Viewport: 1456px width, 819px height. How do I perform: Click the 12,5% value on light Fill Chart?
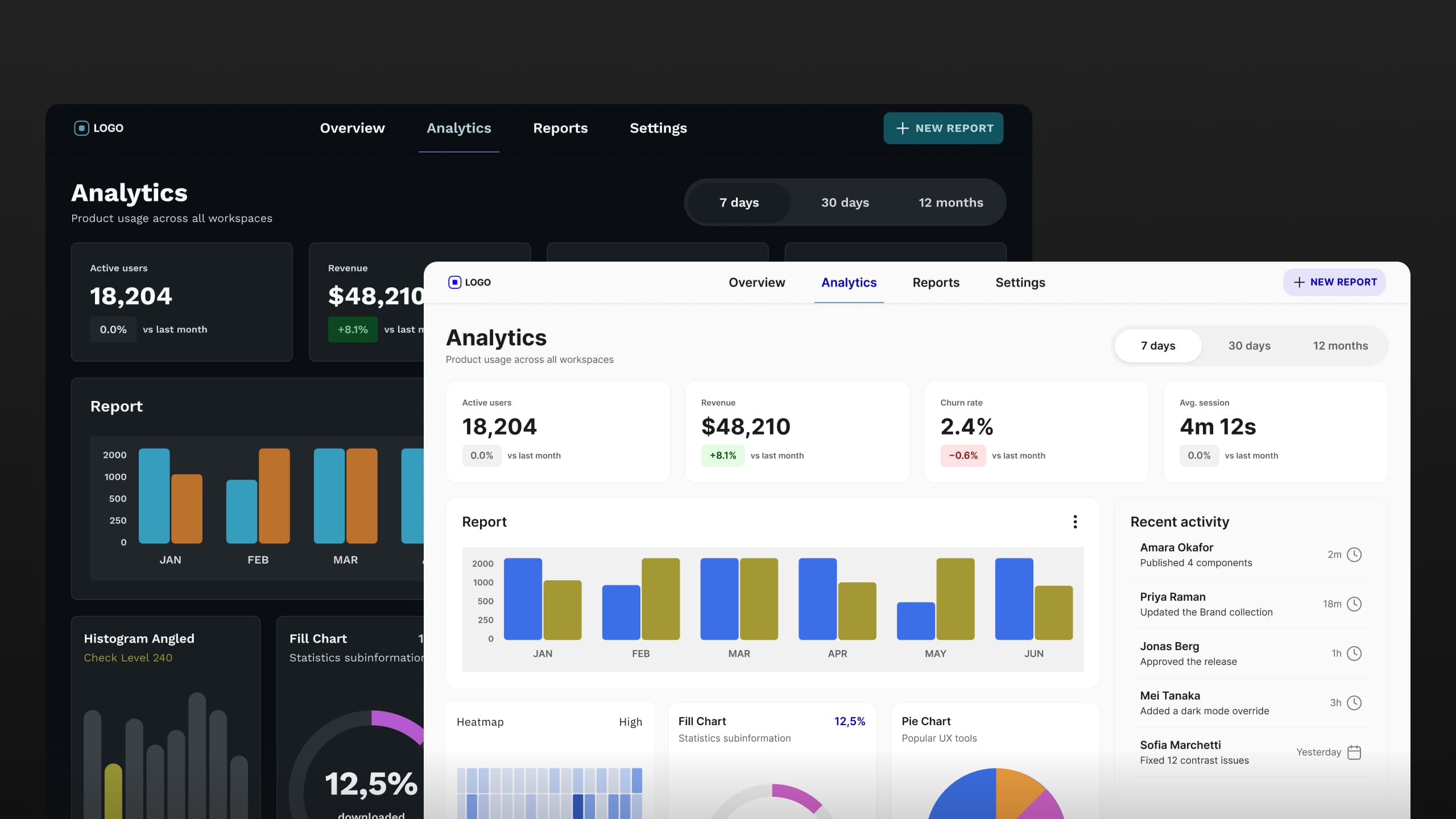tap(849, 721)
